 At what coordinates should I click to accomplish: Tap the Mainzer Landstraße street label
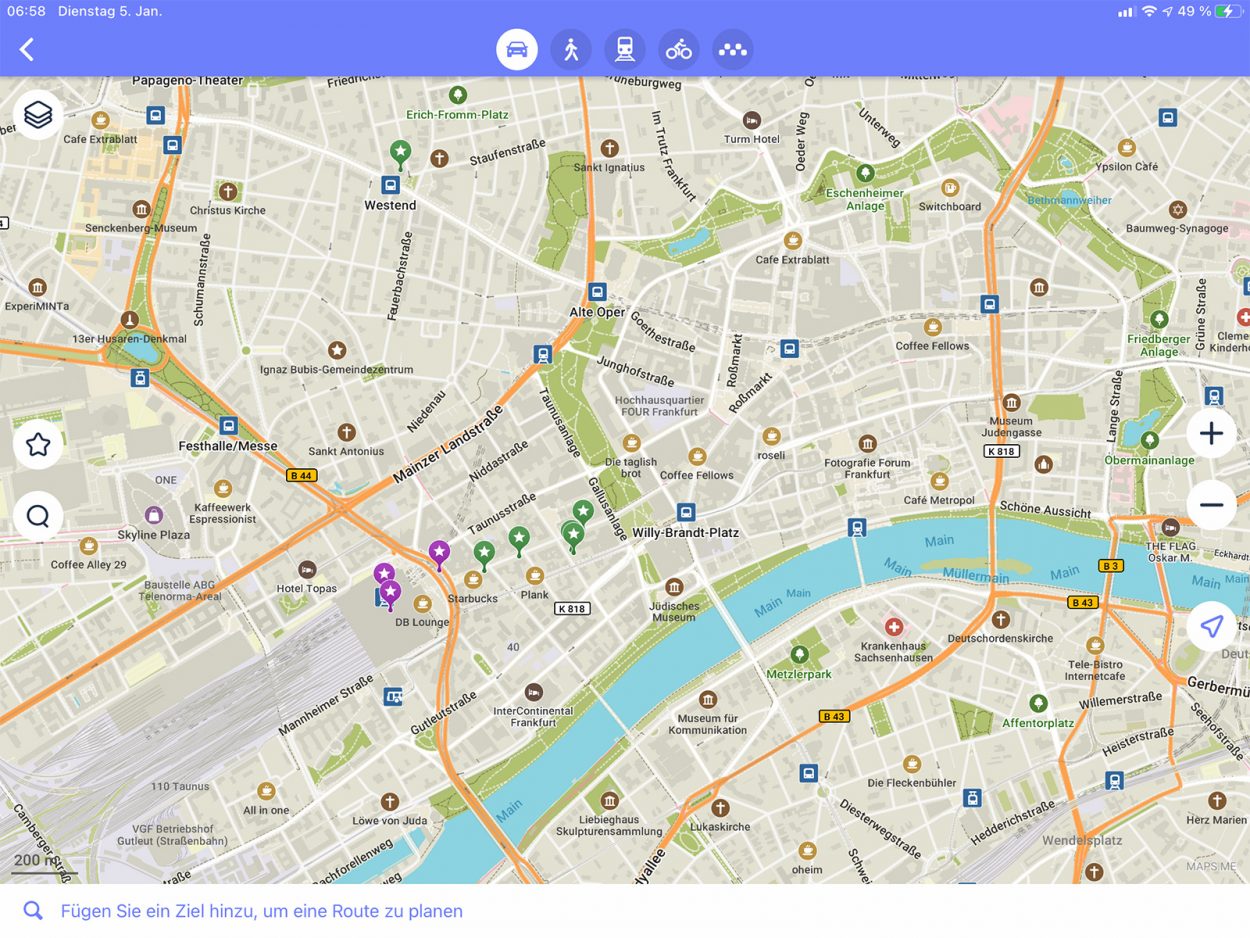447,445
